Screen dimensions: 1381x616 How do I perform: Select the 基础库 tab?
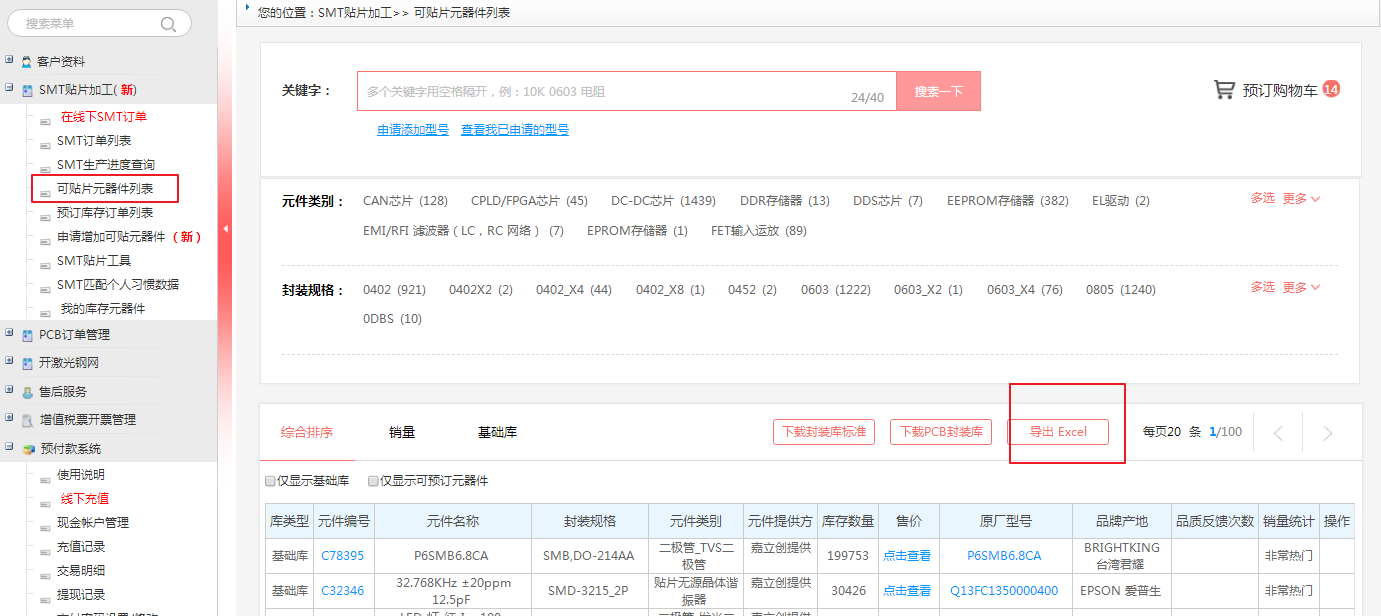pyautogui.click(x=497, y=432)
